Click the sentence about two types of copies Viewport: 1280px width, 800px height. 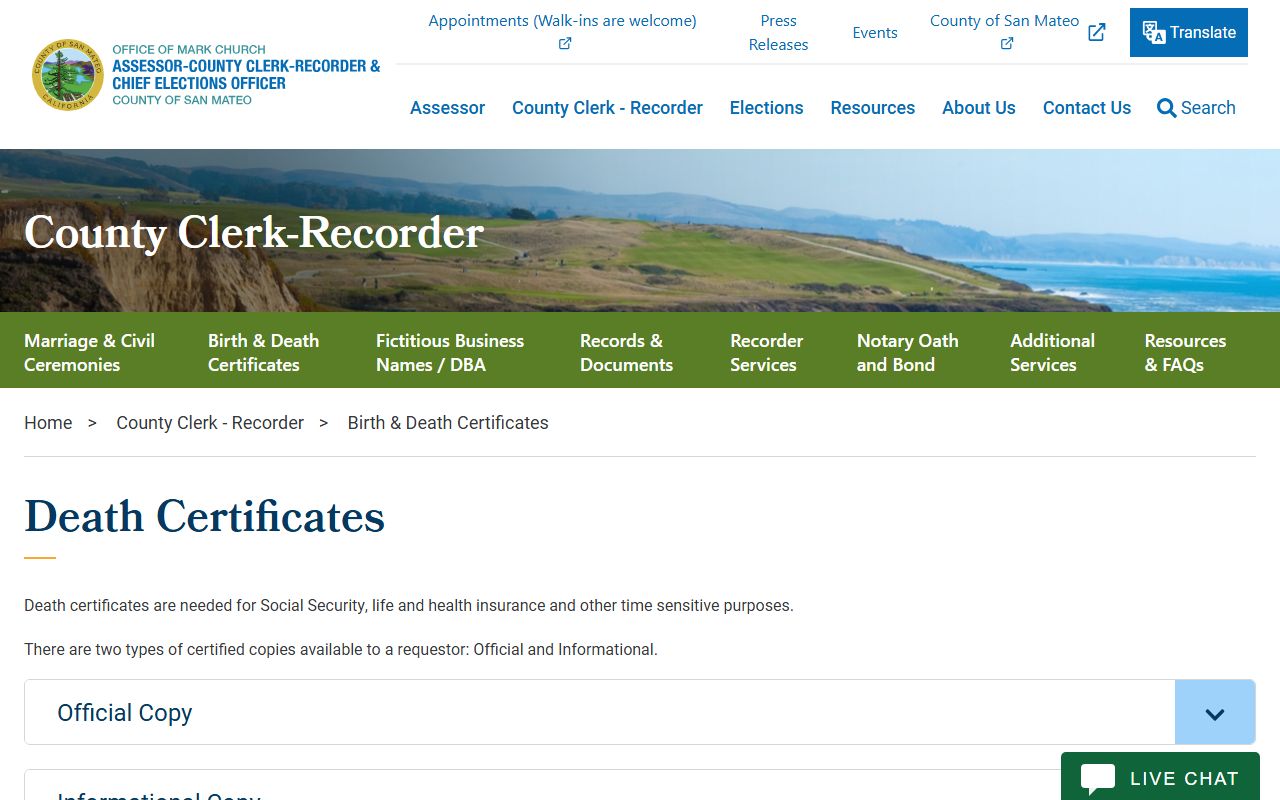pos(341,650)
